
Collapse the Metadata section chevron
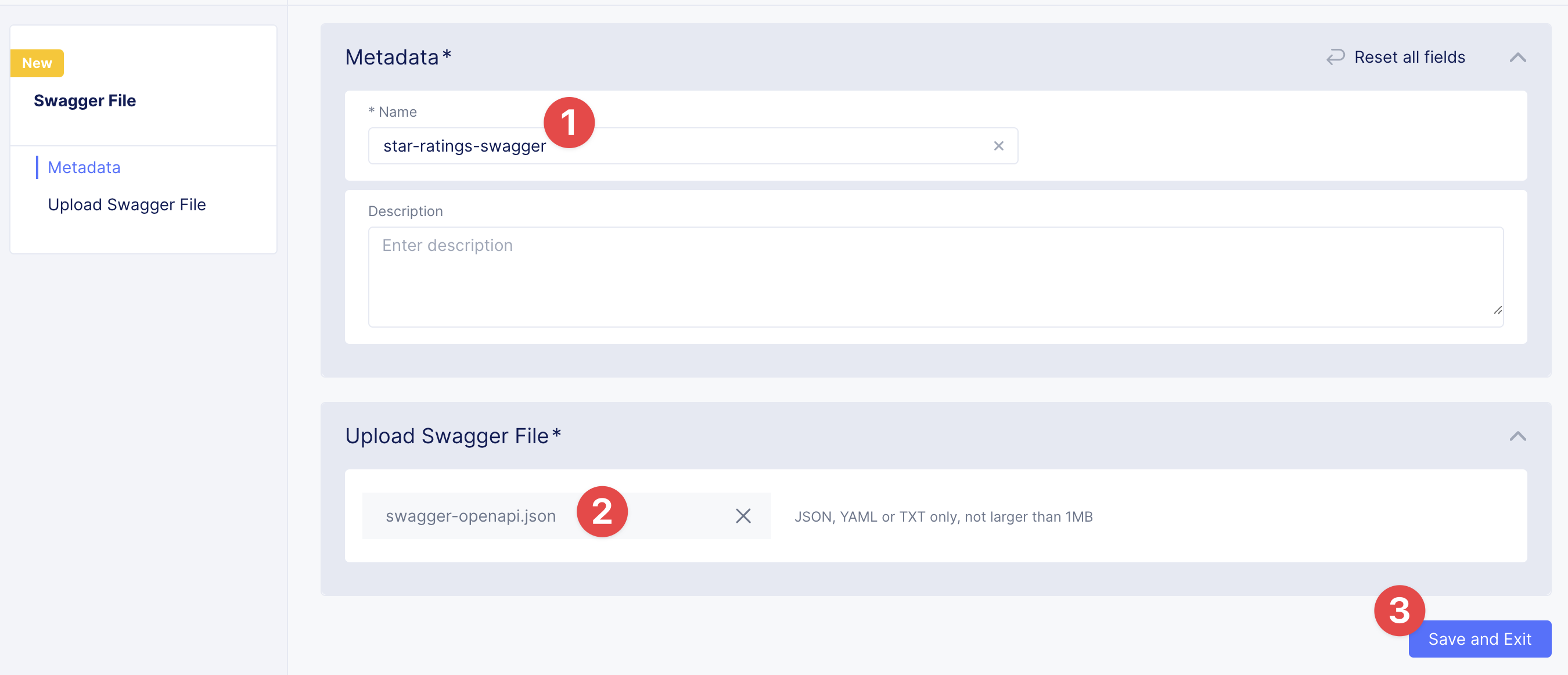(1517, 58)
